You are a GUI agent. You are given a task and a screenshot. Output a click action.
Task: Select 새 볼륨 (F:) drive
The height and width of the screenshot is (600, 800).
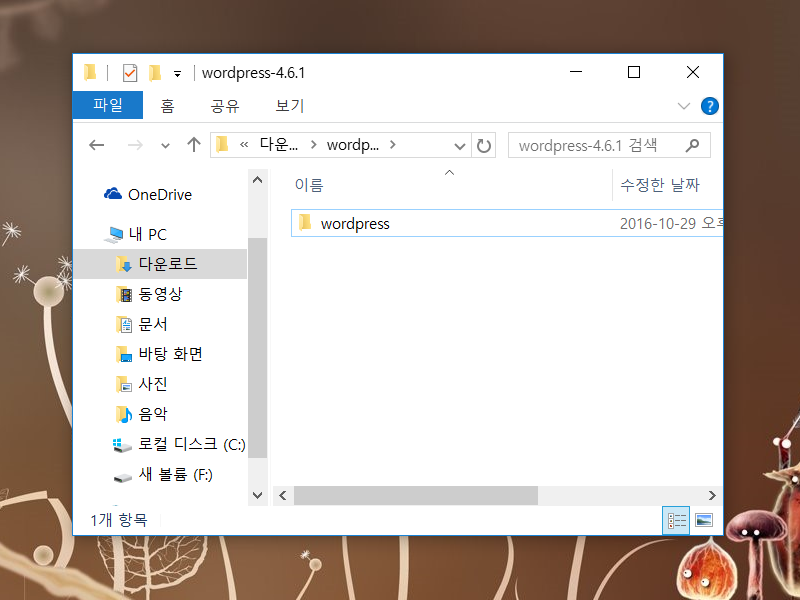tap(176, 474)
